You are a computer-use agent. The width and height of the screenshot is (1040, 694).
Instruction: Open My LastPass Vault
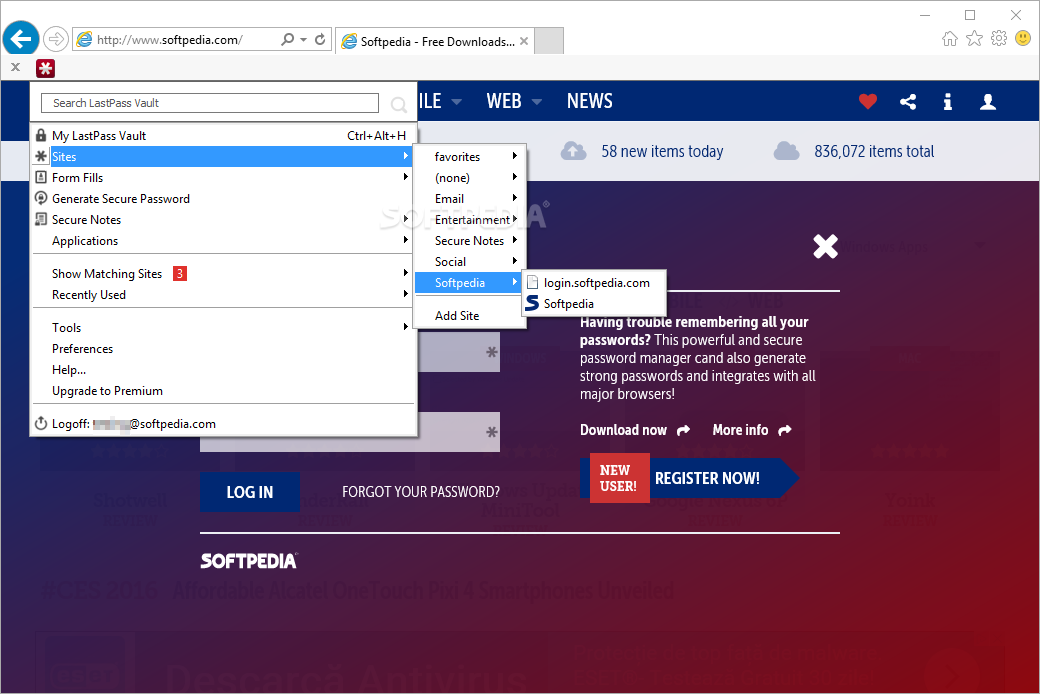coord(224,135)
